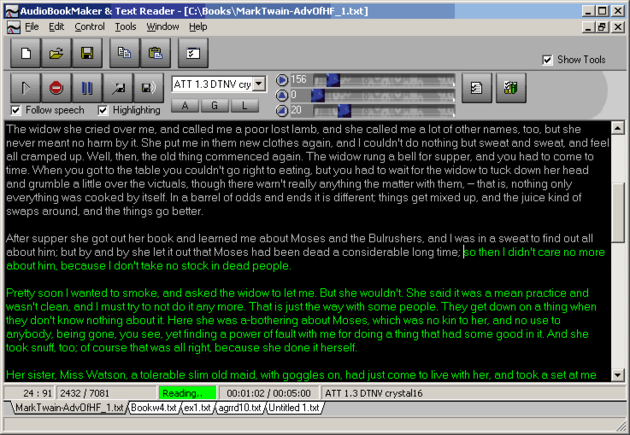The width and height of the screenshot is (630, 435).
Task: Click the scrollbar down arrow
Action: (x=618, y=375)
